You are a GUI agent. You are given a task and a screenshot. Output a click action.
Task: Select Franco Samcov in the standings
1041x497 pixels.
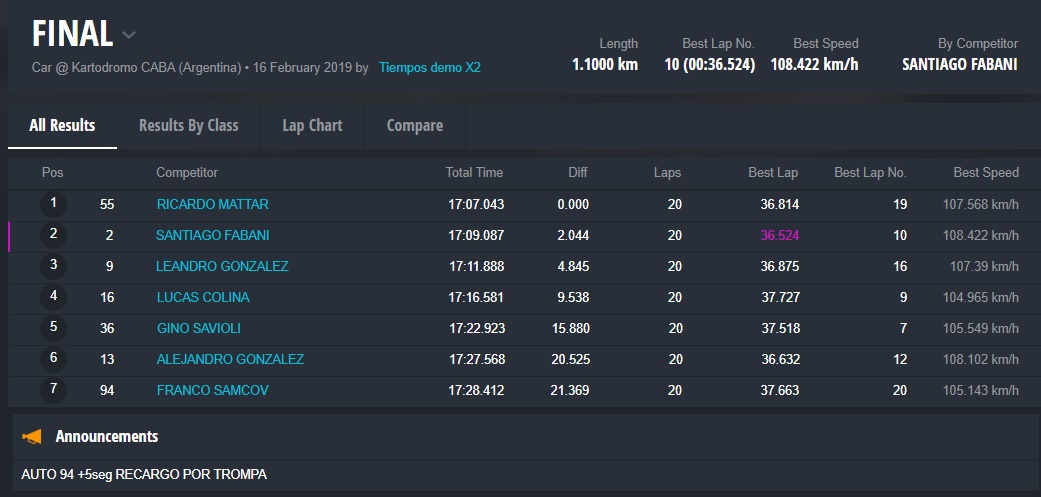click(x=212, y=390)
